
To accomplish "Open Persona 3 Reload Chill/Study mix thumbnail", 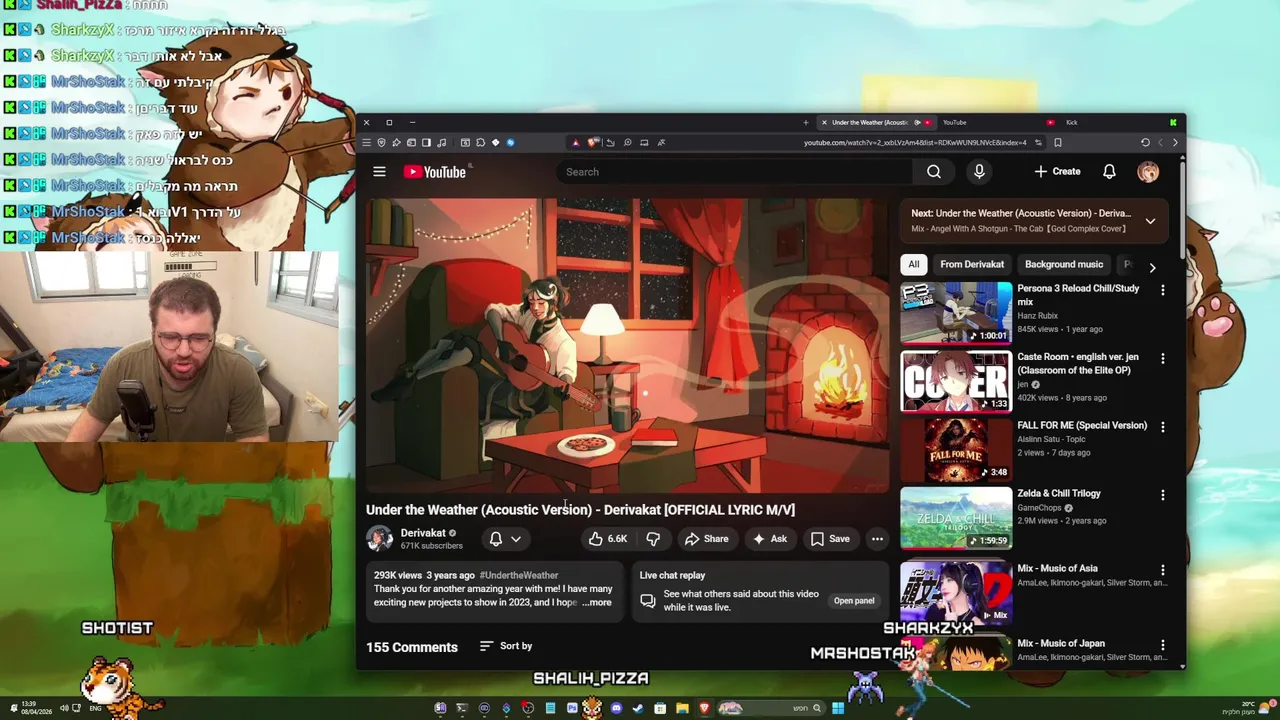I will 956,313.
